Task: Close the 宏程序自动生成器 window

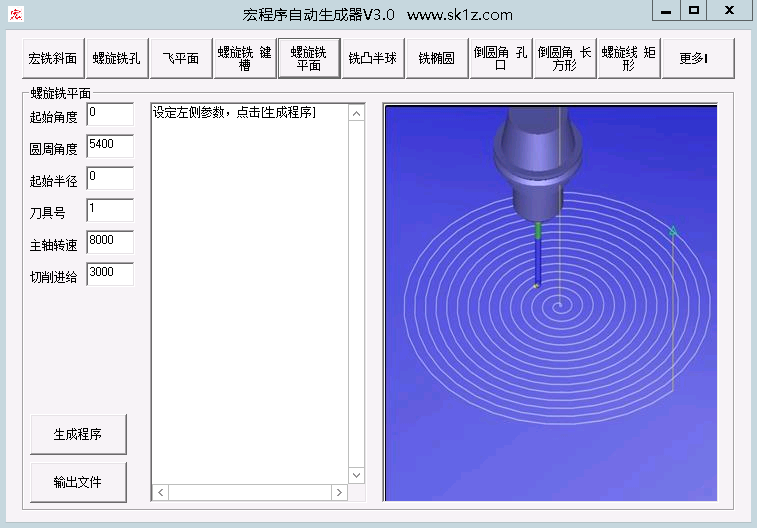Action: (x=729, y=10)
